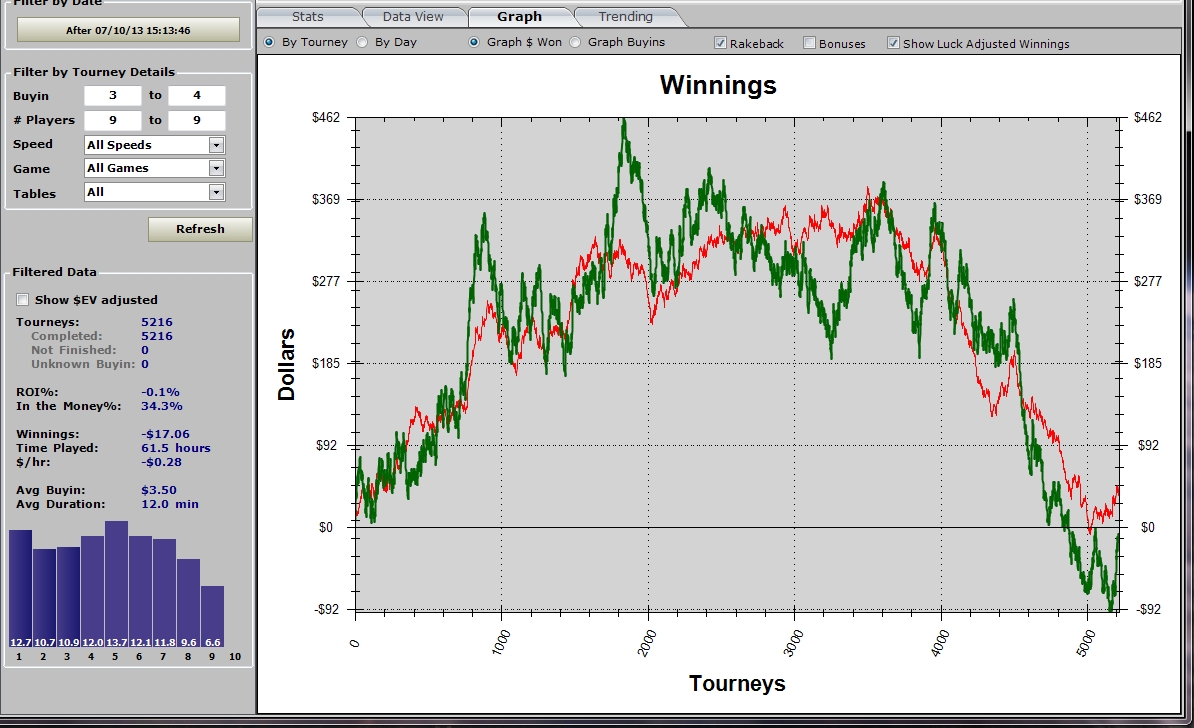Image resolution: width=1194 pixels, height=728 pixels.
Task: Choose the By Day radio option
Action: [x=362, y=43]
